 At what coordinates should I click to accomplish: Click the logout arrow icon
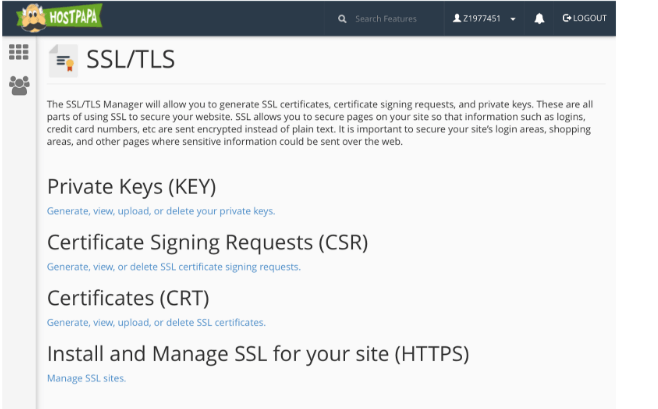coord(567,18)
